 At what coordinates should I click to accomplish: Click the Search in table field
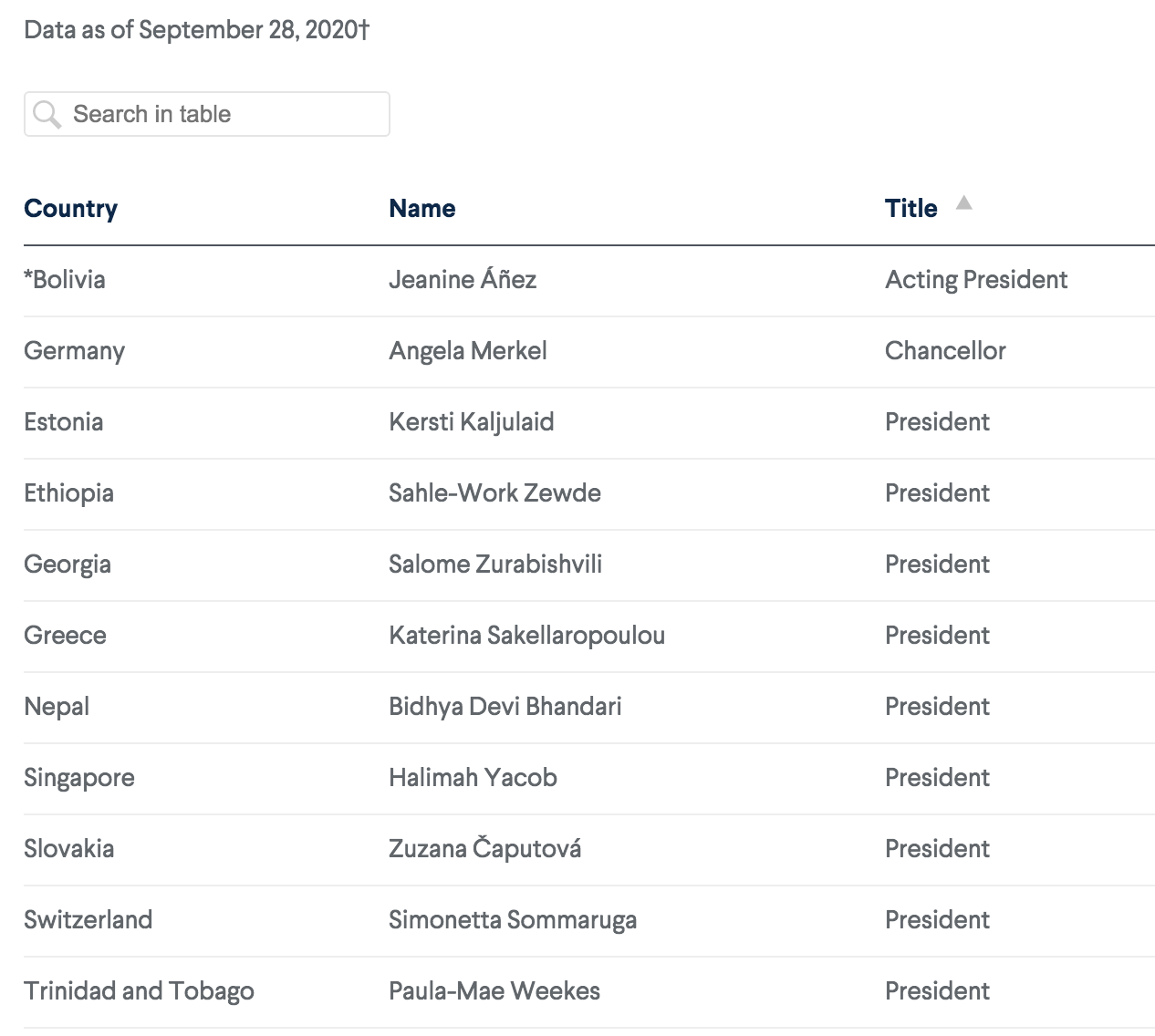point(219,114)
